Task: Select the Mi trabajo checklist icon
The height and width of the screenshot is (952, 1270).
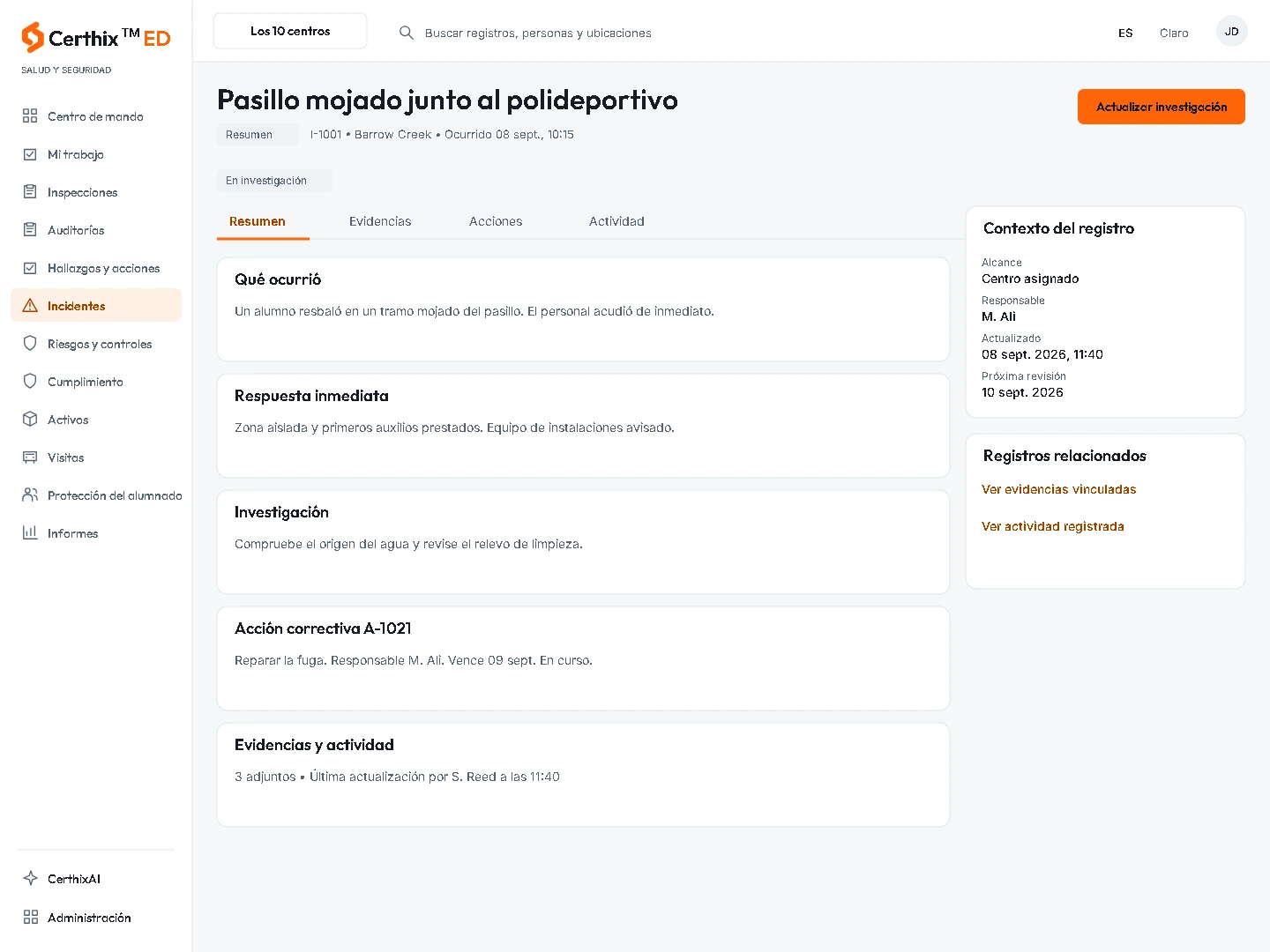Action: coord(30,154)
